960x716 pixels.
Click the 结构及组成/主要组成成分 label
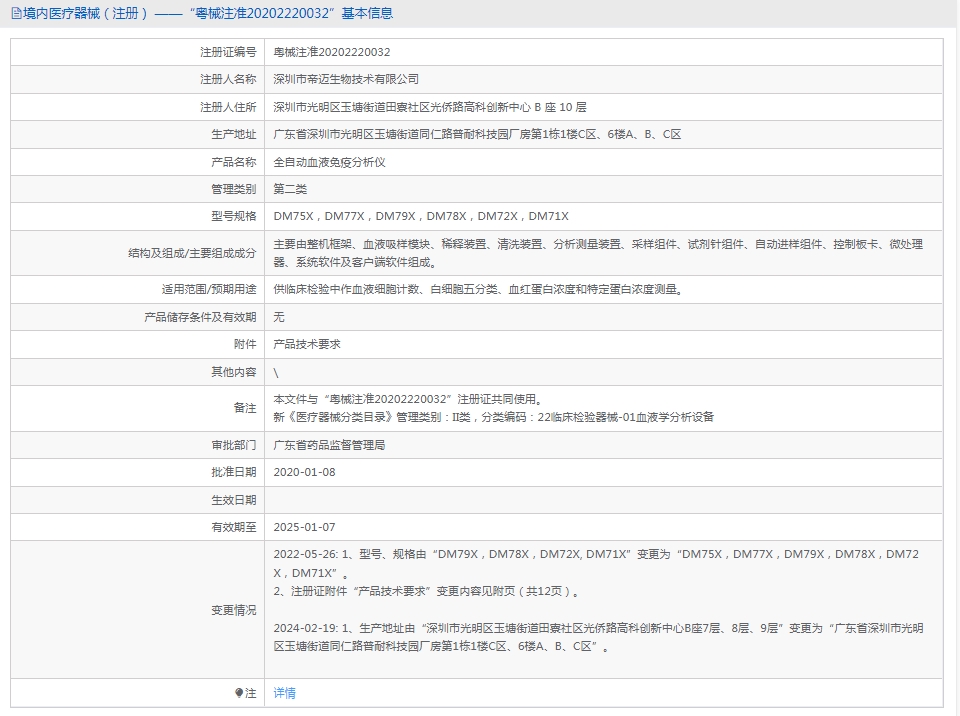pos(192,253)
